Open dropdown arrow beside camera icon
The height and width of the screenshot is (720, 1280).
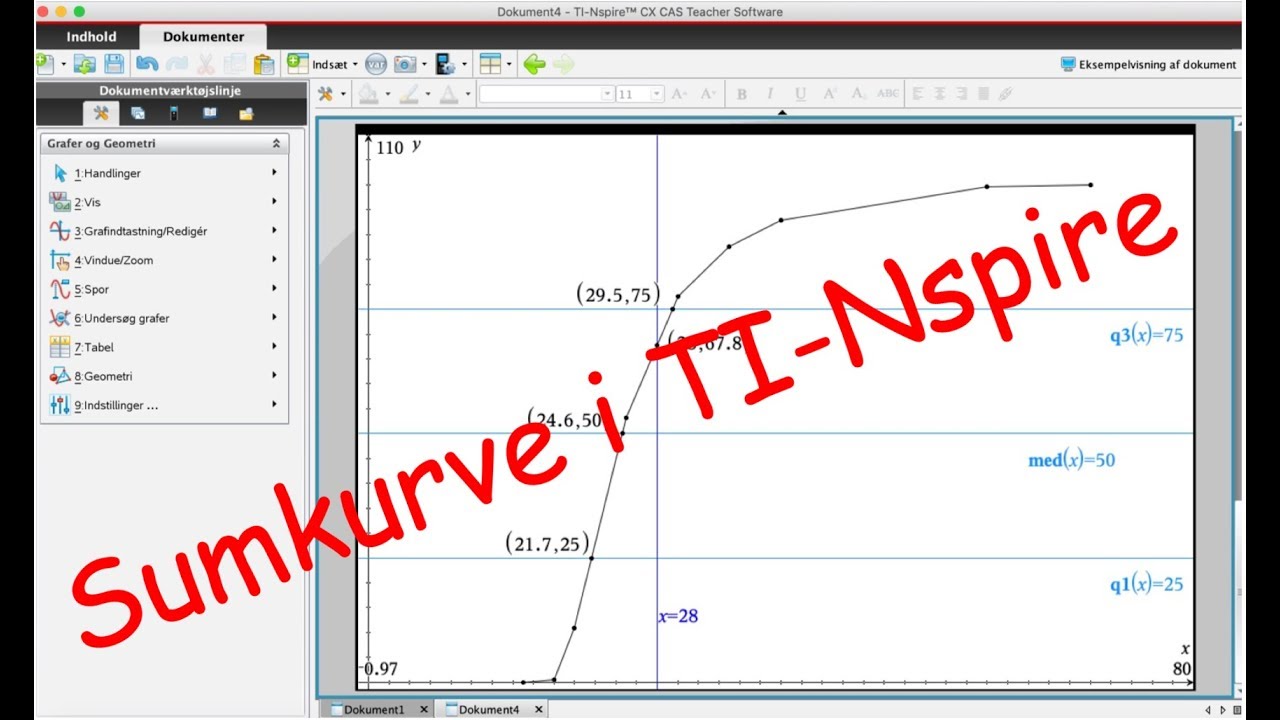[423, 64]
